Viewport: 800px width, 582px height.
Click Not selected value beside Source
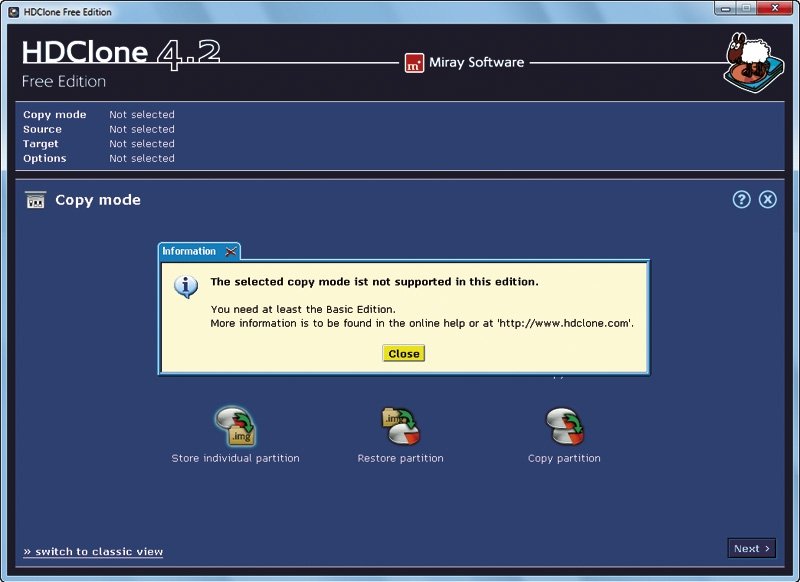[x=142, y=129]
